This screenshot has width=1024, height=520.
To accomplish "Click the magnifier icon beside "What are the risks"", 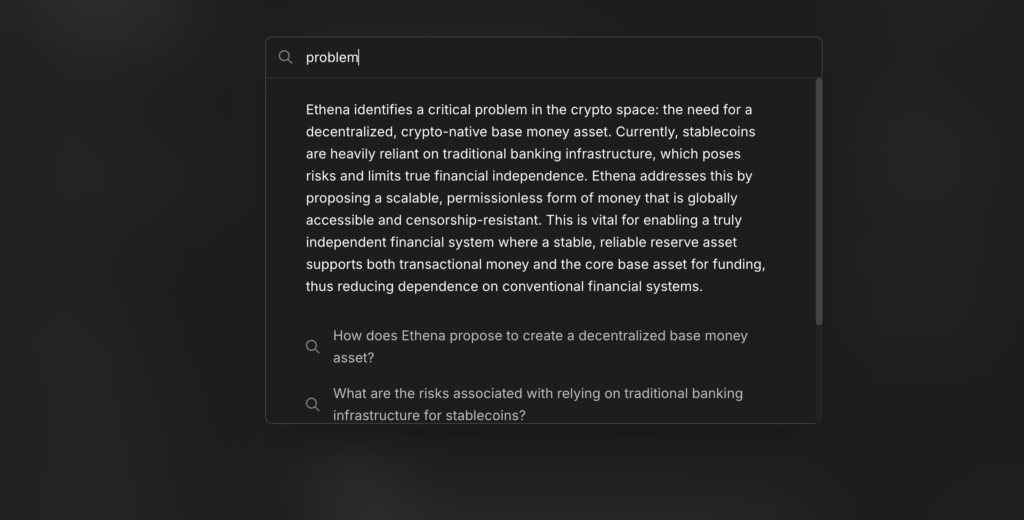I will click(313, 404).
